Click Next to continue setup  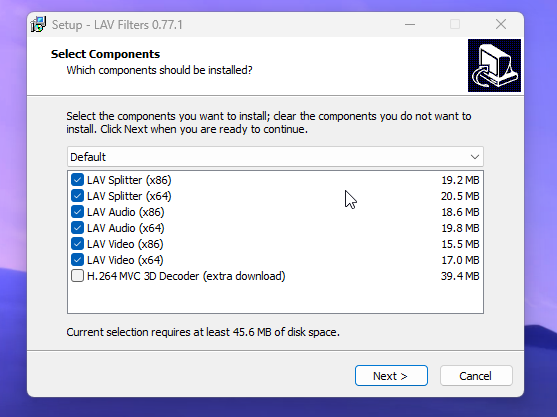point(391,375)
